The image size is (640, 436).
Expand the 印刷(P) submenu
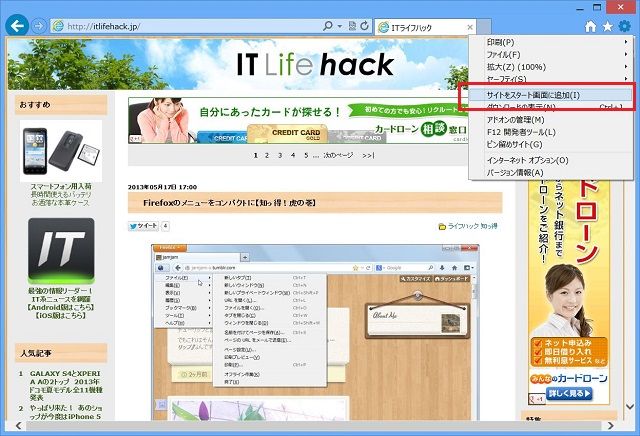click(x=551, y=42)
